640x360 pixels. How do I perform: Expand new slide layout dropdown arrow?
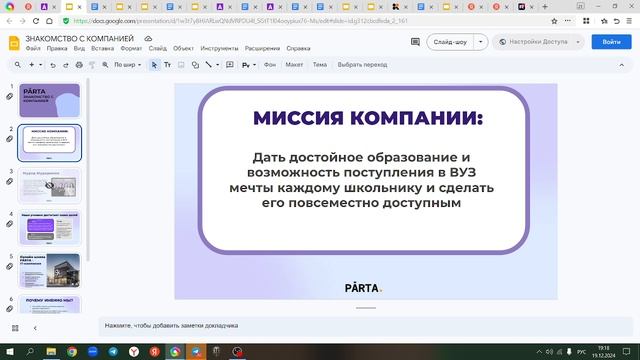[40, 65]
